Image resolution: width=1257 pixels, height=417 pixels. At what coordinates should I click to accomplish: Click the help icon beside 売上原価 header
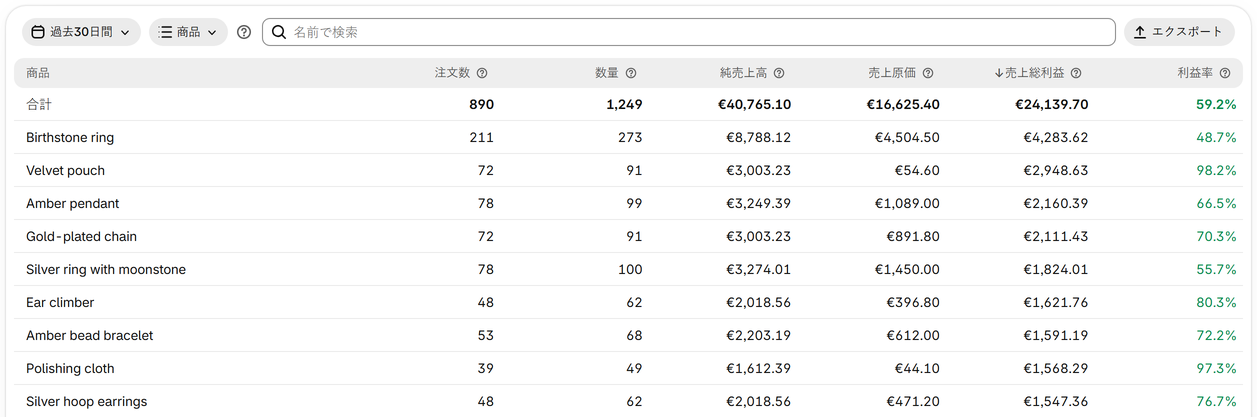928,73
